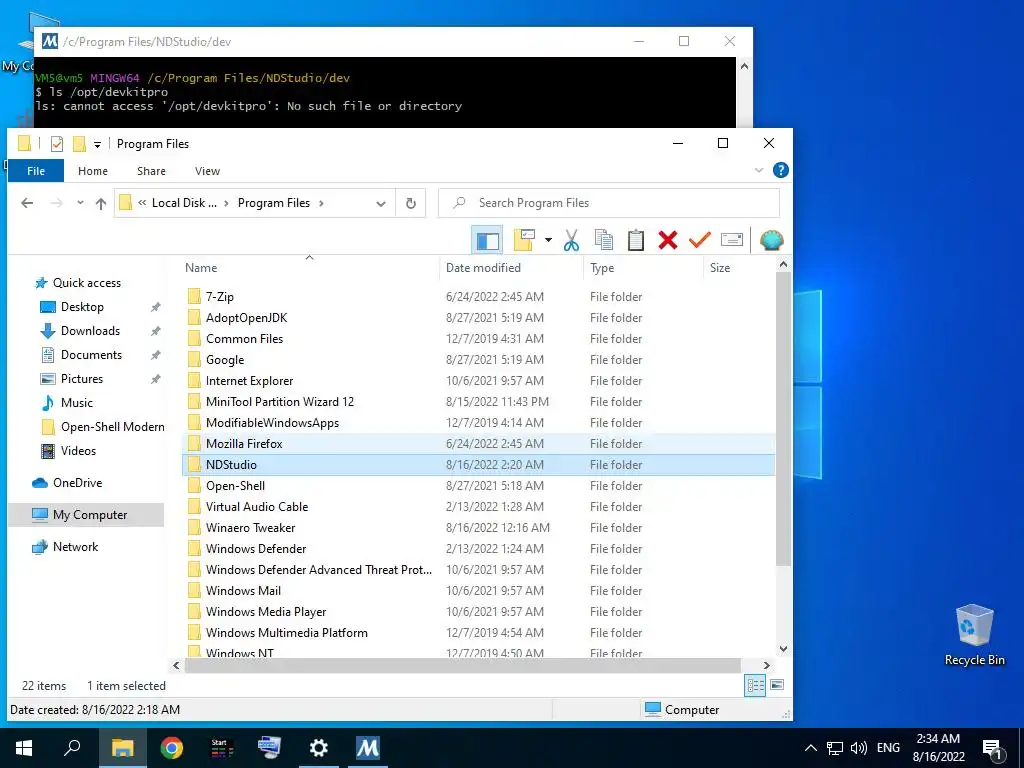Select Network in navigation pane
This screenshot has height=768, width=1024.
click(75, 547)
